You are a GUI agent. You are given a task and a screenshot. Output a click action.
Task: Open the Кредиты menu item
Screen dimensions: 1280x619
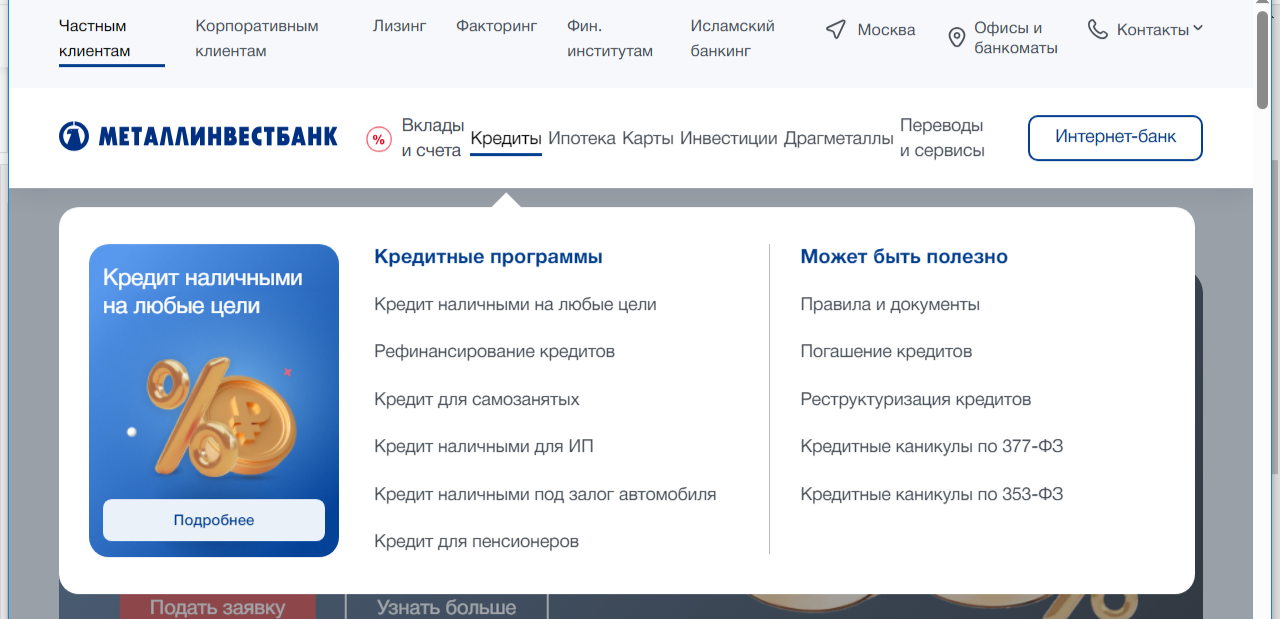click(505, 138)
